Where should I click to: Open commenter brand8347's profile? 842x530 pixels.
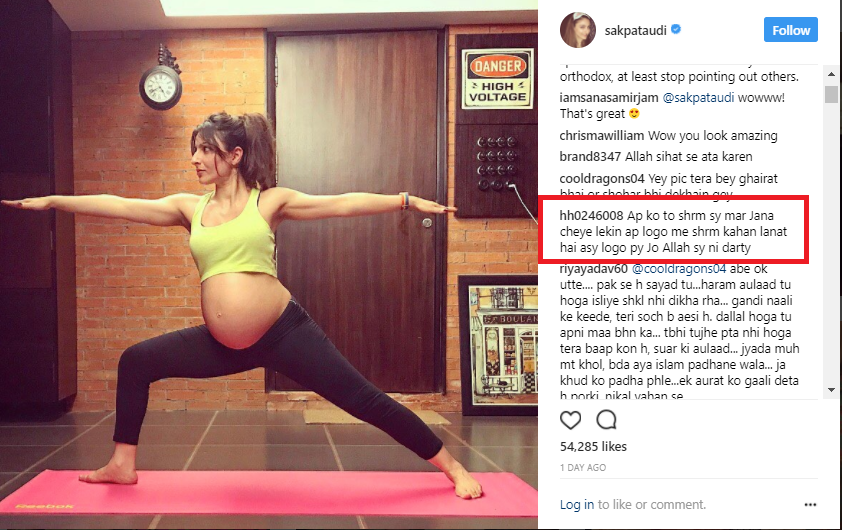(590, 157)
